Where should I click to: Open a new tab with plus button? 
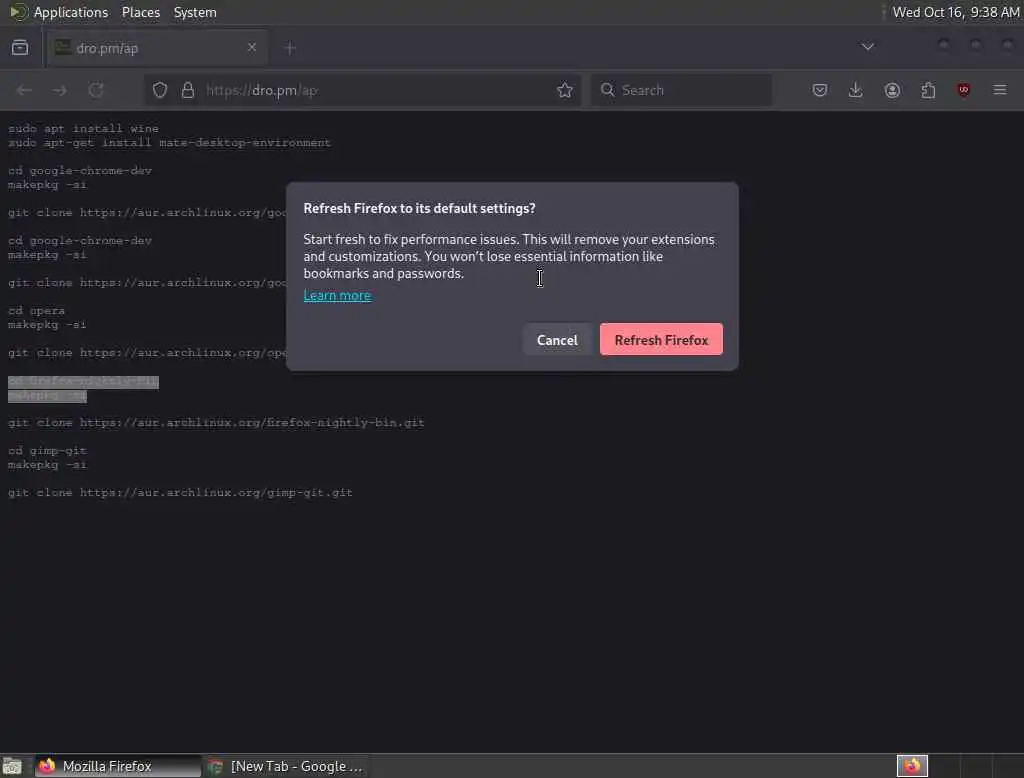point(290,48)
